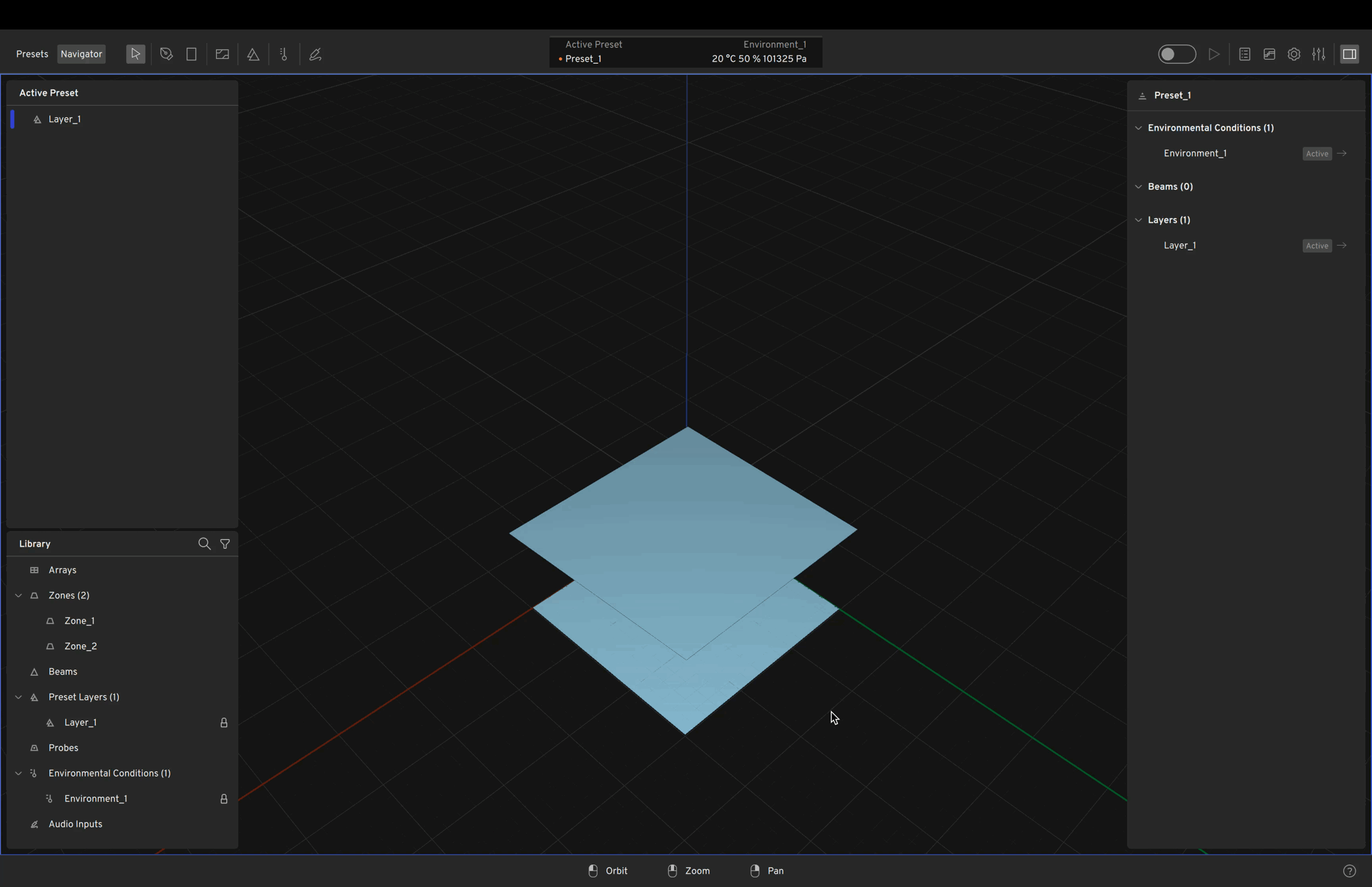Switch to the Presets tab
The image size is (1372, 887).
pyautogui.click(x=32, y=54)
